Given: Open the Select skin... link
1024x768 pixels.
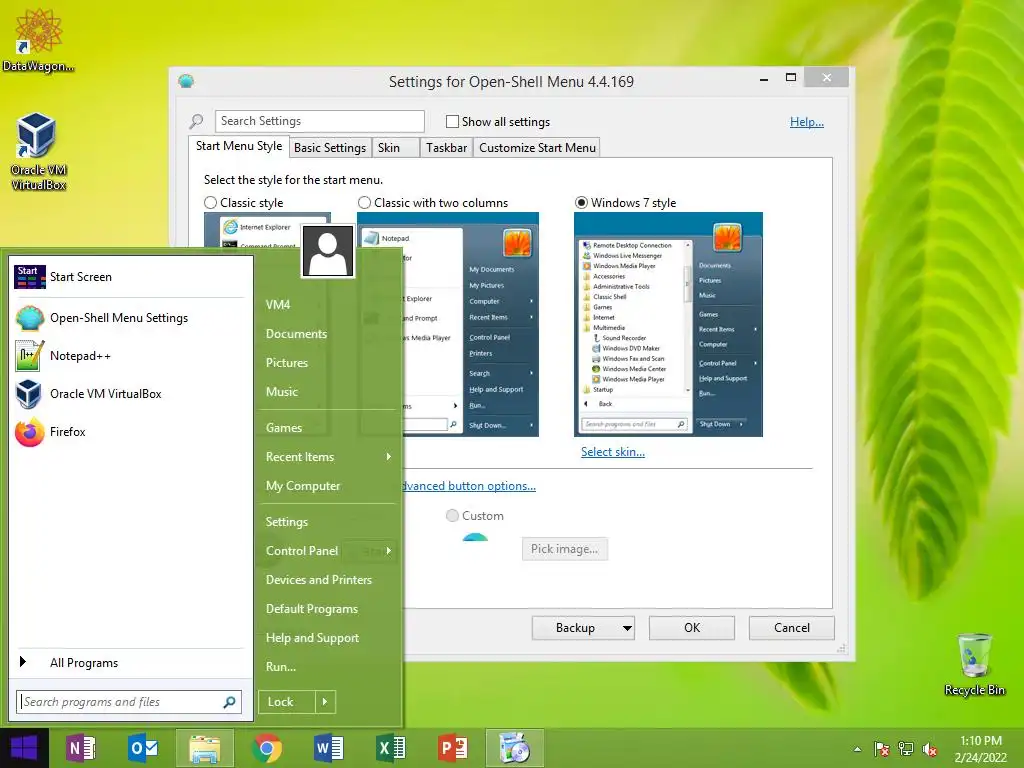Looking at the screenshot, I should [x=613, y=452].
